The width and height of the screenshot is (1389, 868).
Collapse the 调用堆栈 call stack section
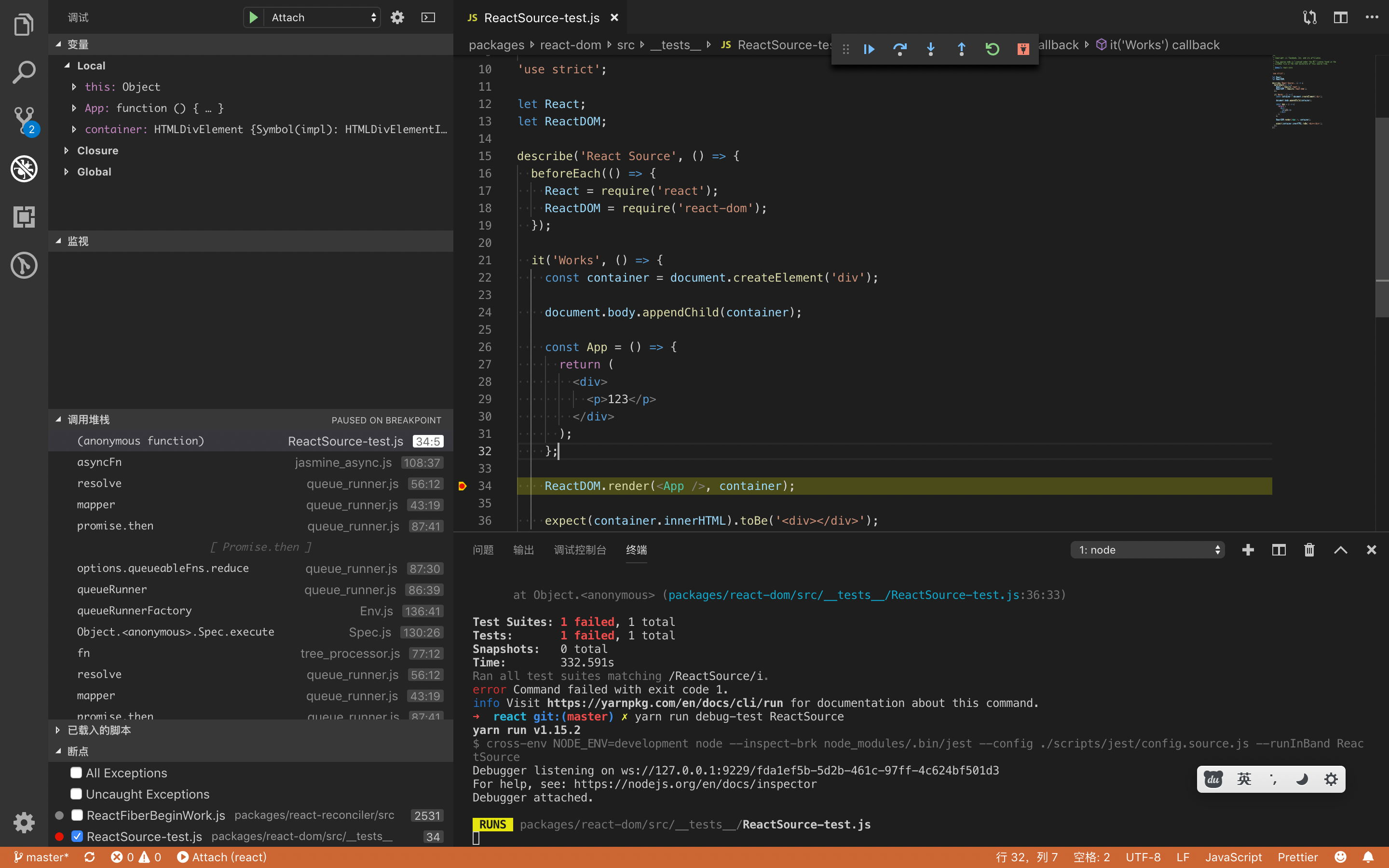pos(250,420)
